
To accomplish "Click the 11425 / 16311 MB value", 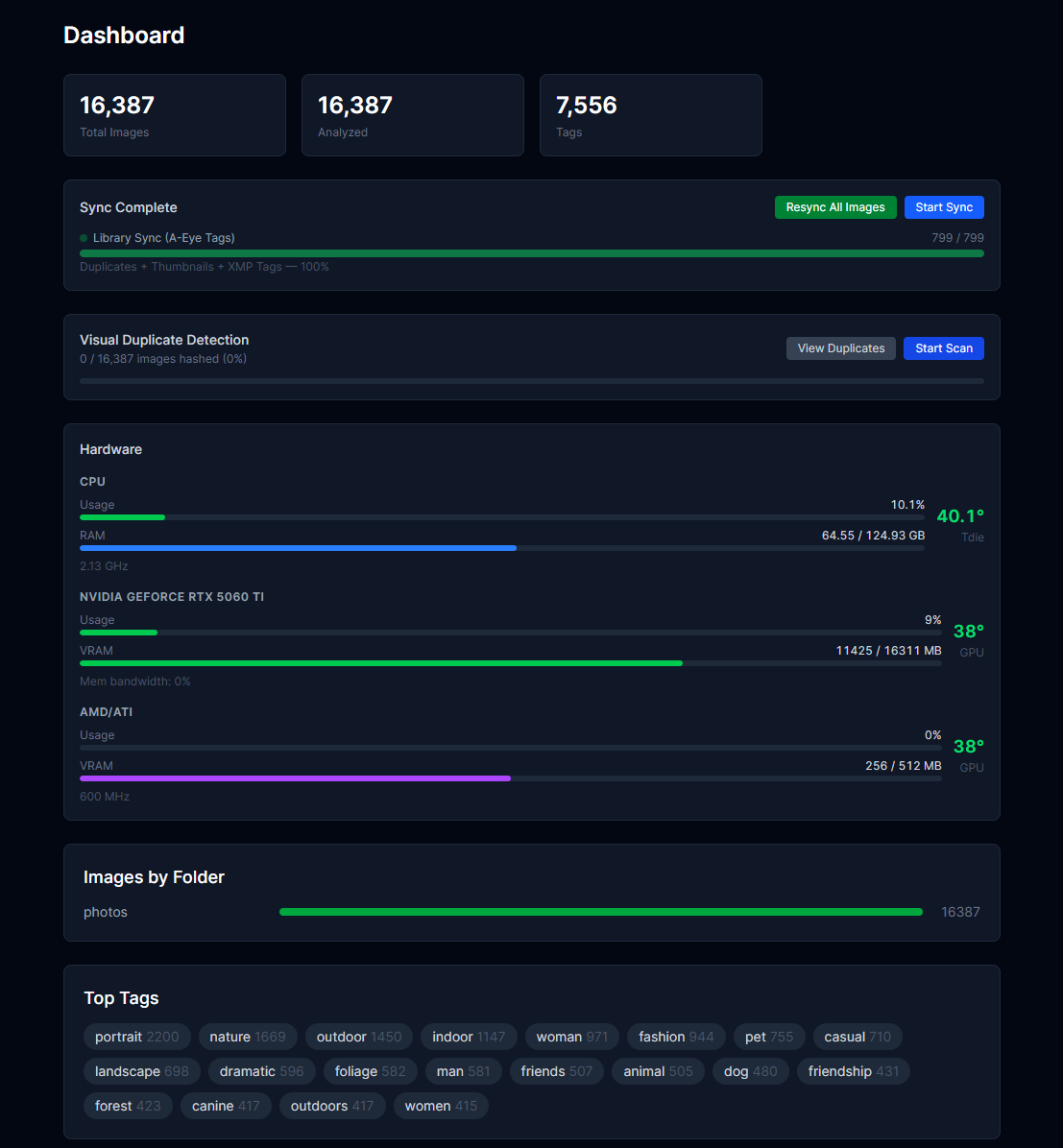I will (888, 650).
